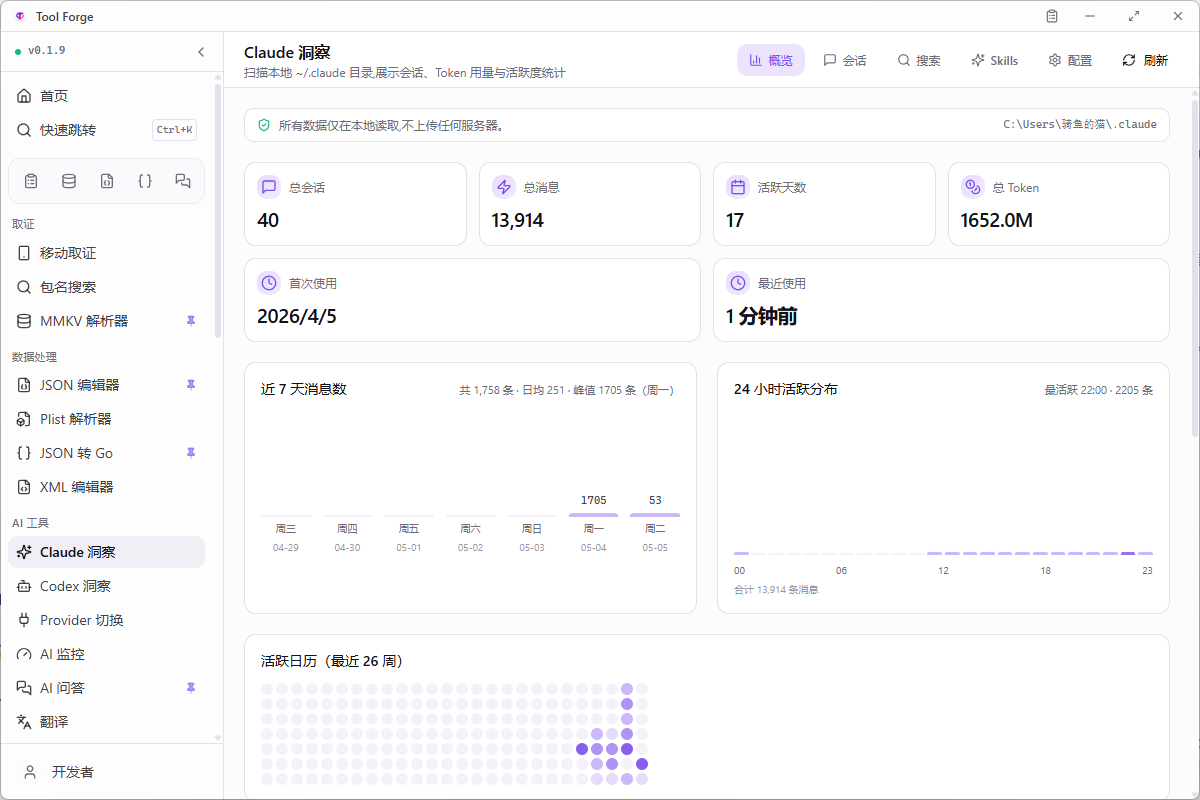Click the main content vertical scrollbar
The image size is (1200, 800).
1194,268
